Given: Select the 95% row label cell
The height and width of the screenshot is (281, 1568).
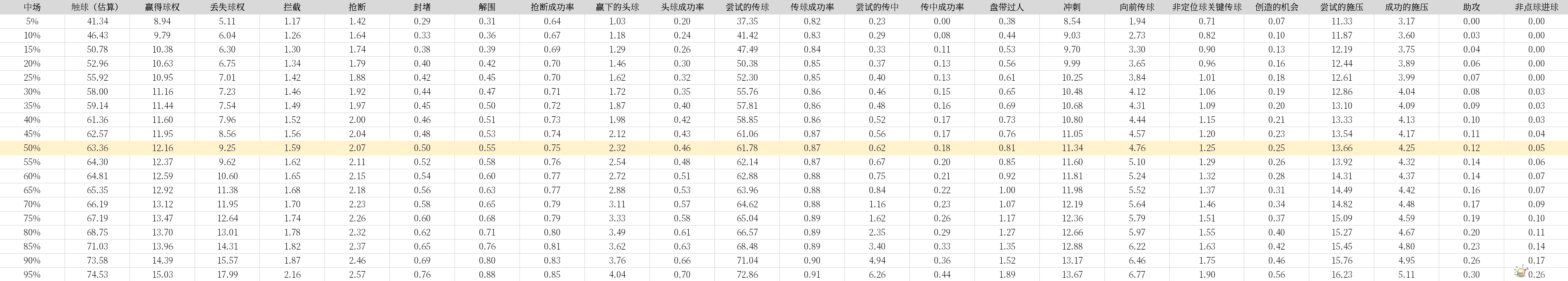Looking at the screenshot, I should click(32, 274).
